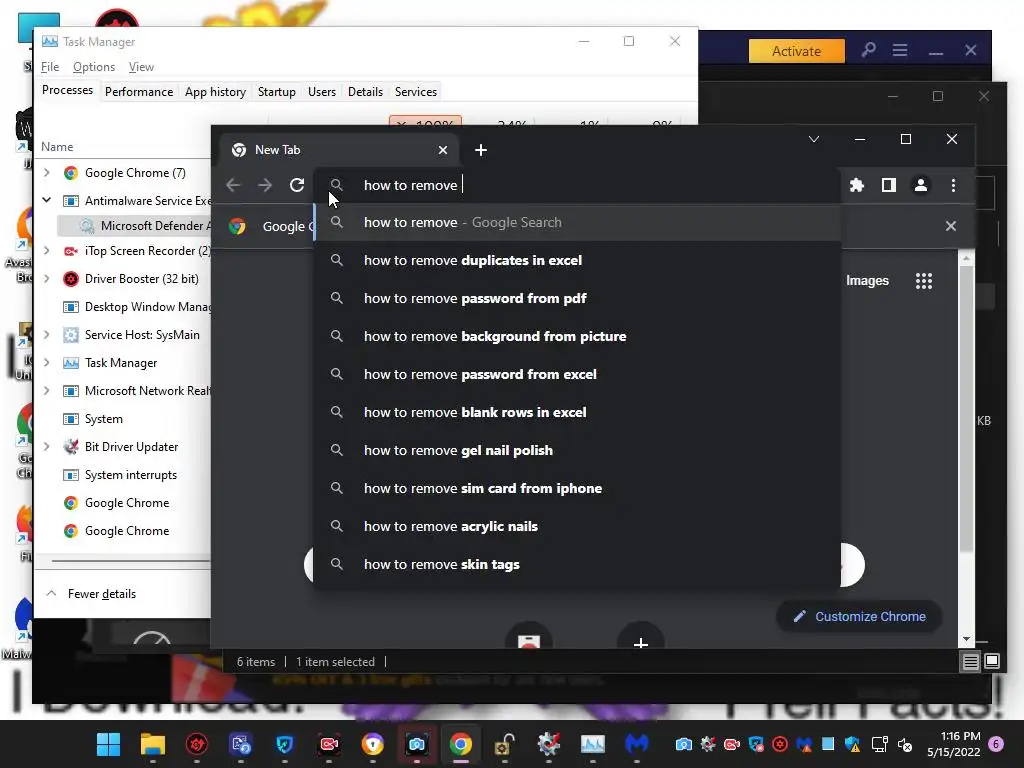Expand Microsoft Network Realtime process
Screen dimensions: 1024x768
pos(46,391)
